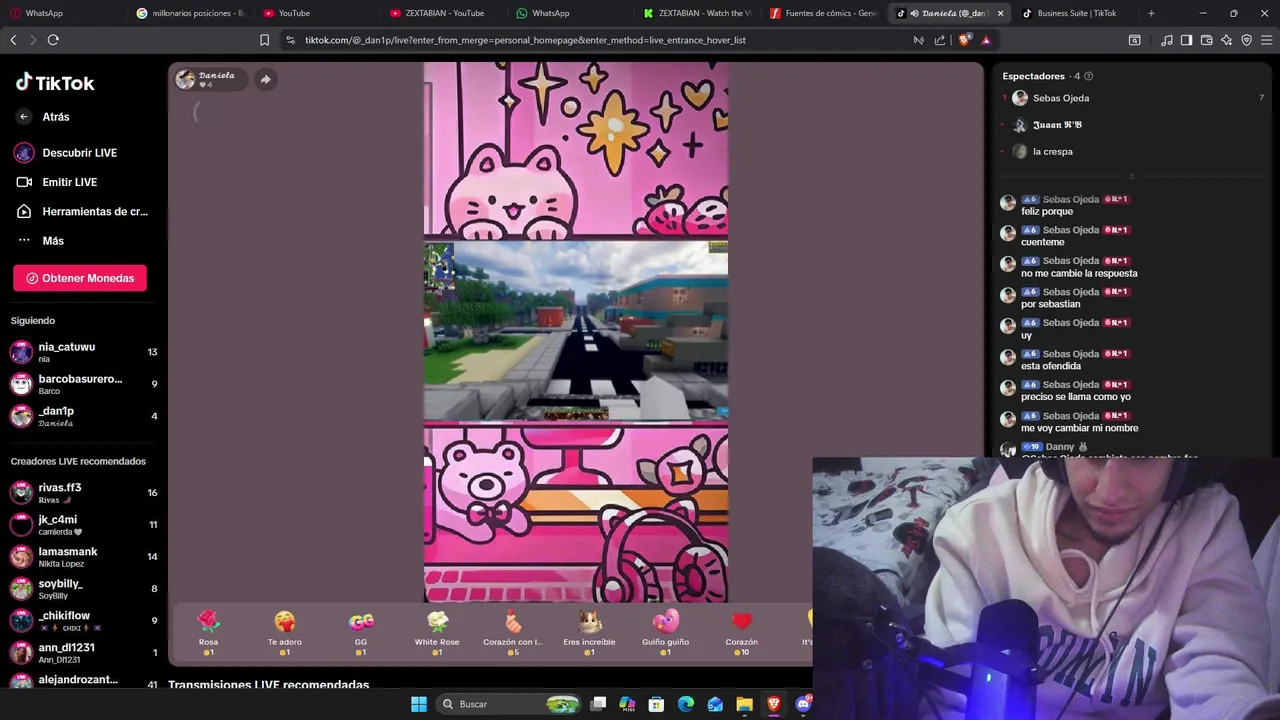This screenshot has height=720, width=1280.
Task: Open Discord from the taskbar
Action: click(x=803, y=704)
